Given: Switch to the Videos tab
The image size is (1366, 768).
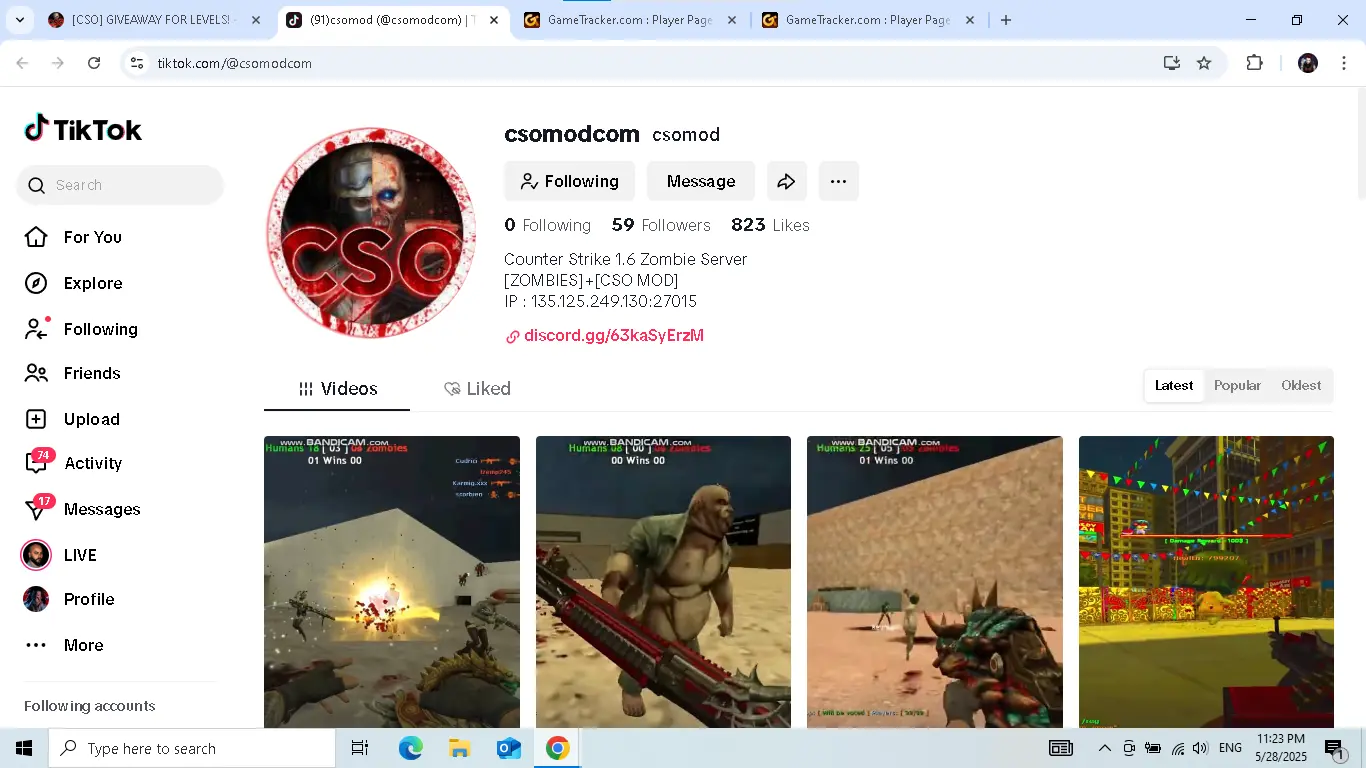Looking at the screenshot, I should (x=337, y=389).
